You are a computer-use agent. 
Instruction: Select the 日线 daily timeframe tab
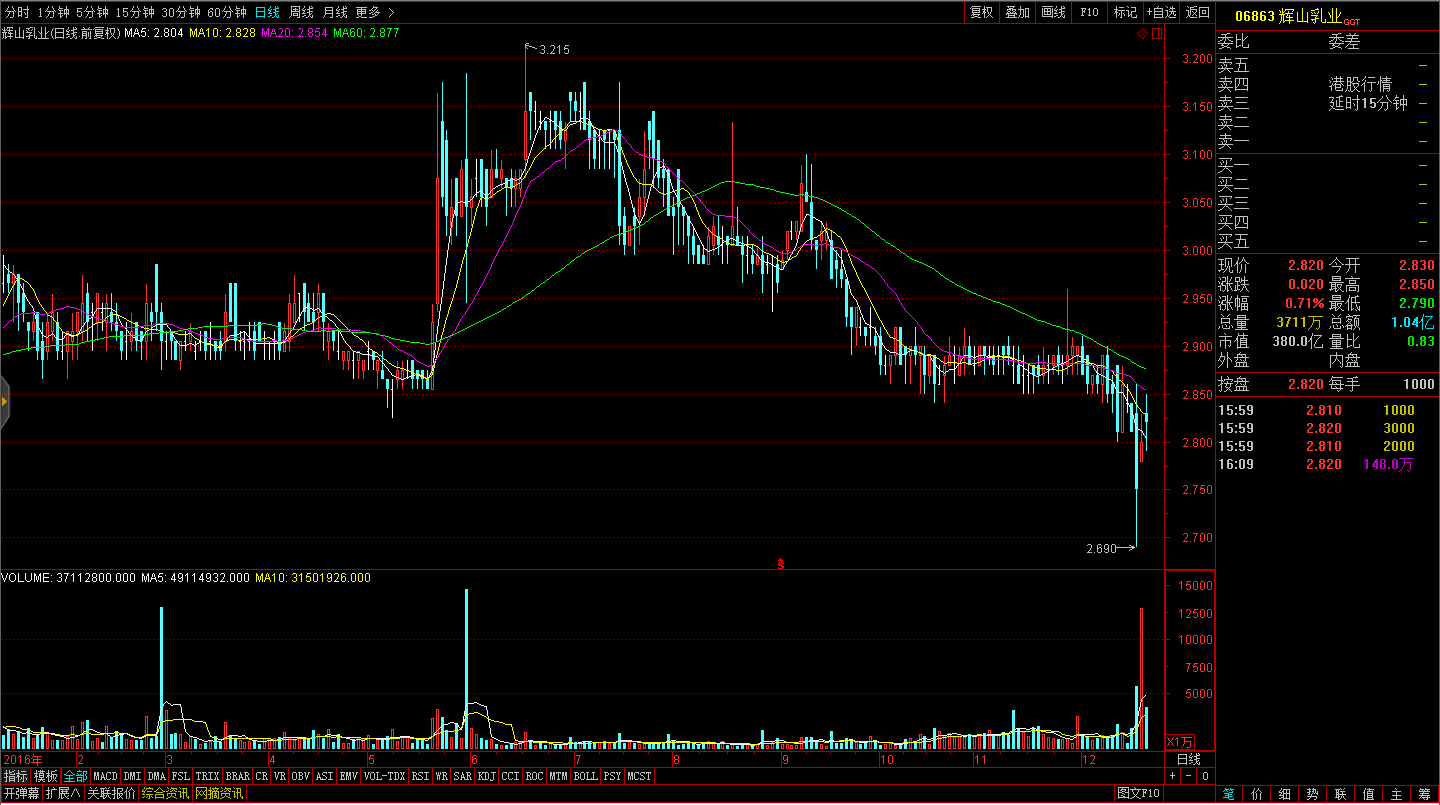(x=267, y=12)
